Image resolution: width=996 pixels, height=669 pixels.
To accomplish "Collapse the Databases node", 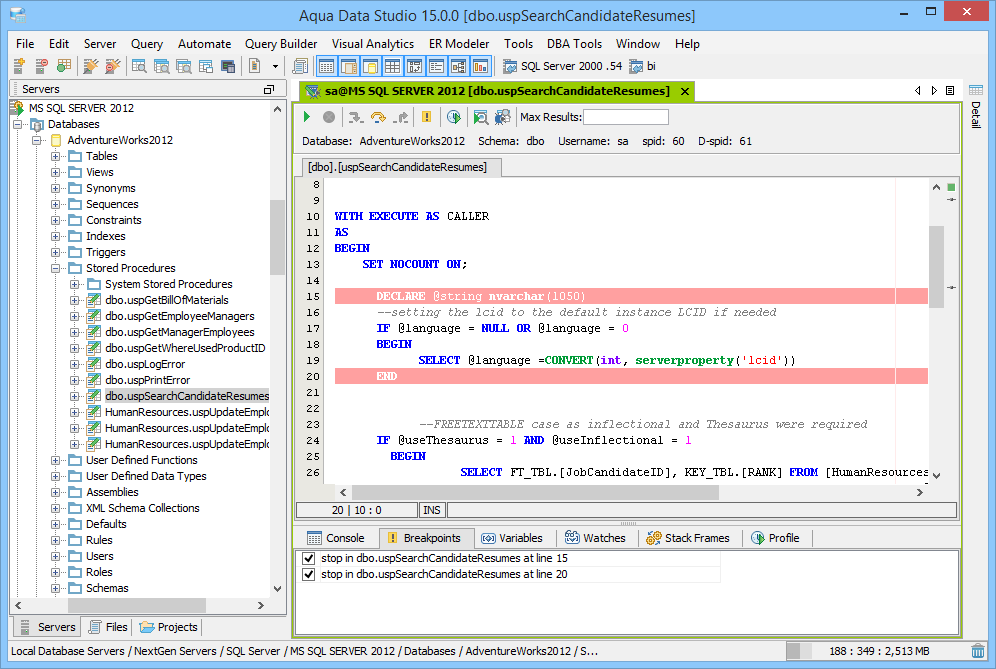I will point(18,125).
